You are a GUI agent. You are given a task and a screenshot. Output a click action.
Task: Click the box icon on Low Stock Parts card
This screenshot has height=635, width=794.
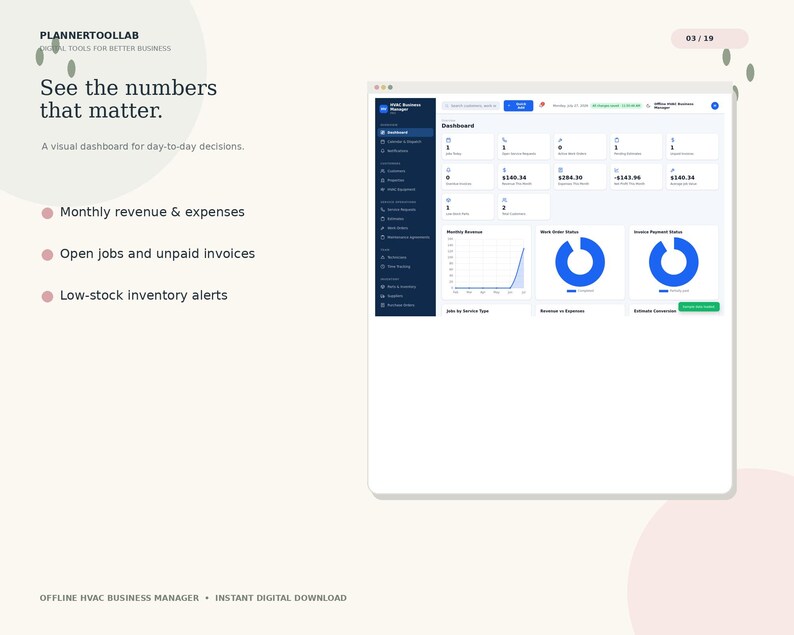pyautogui.click(x=448, y=200)
